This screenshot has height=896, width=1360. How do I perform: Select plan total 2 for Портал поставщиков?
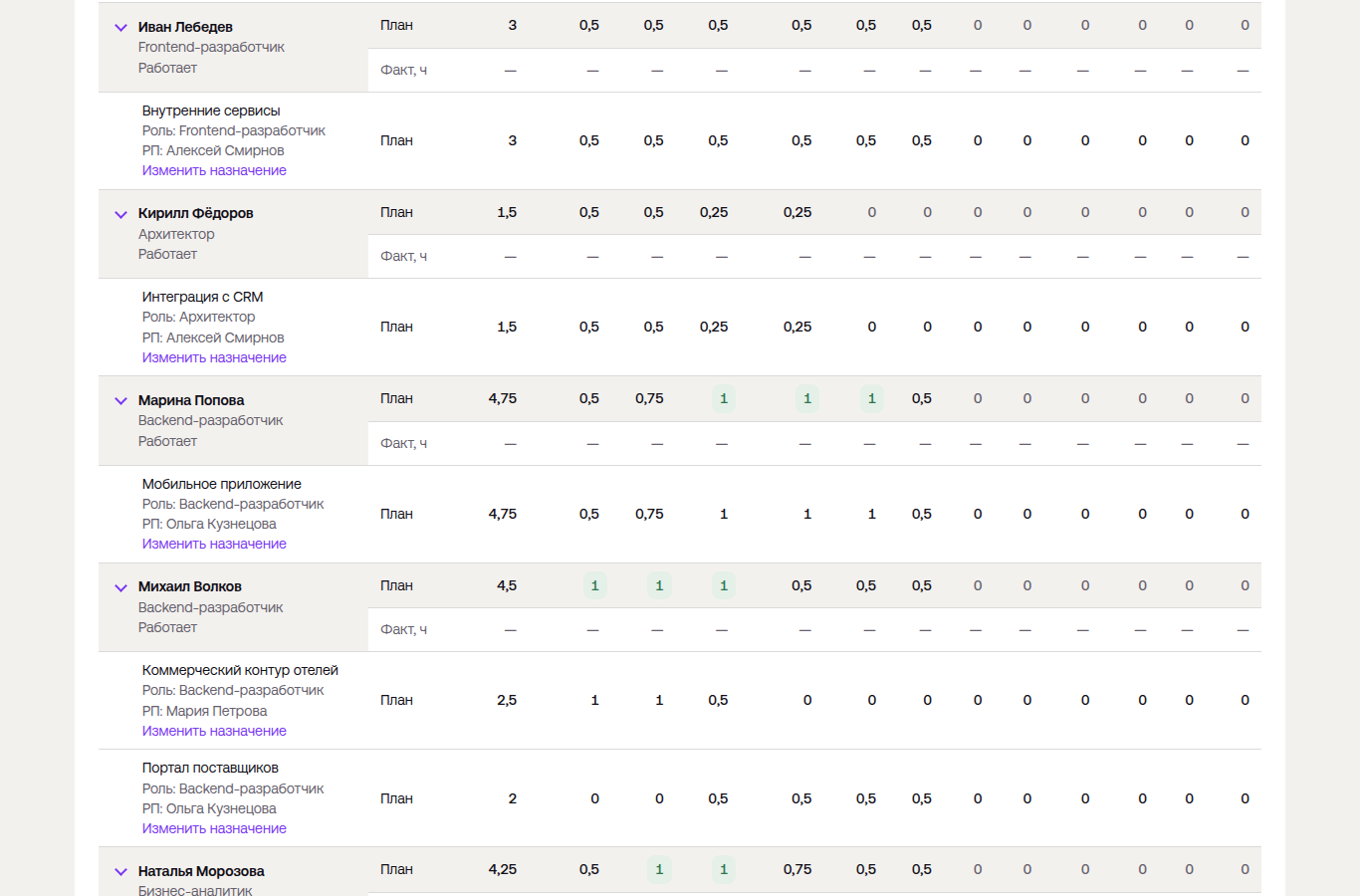(513, 798)
